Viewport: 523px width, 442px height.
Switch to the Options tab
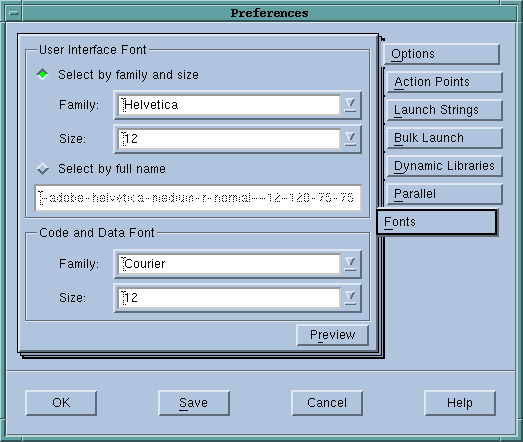tap(441, 54)
